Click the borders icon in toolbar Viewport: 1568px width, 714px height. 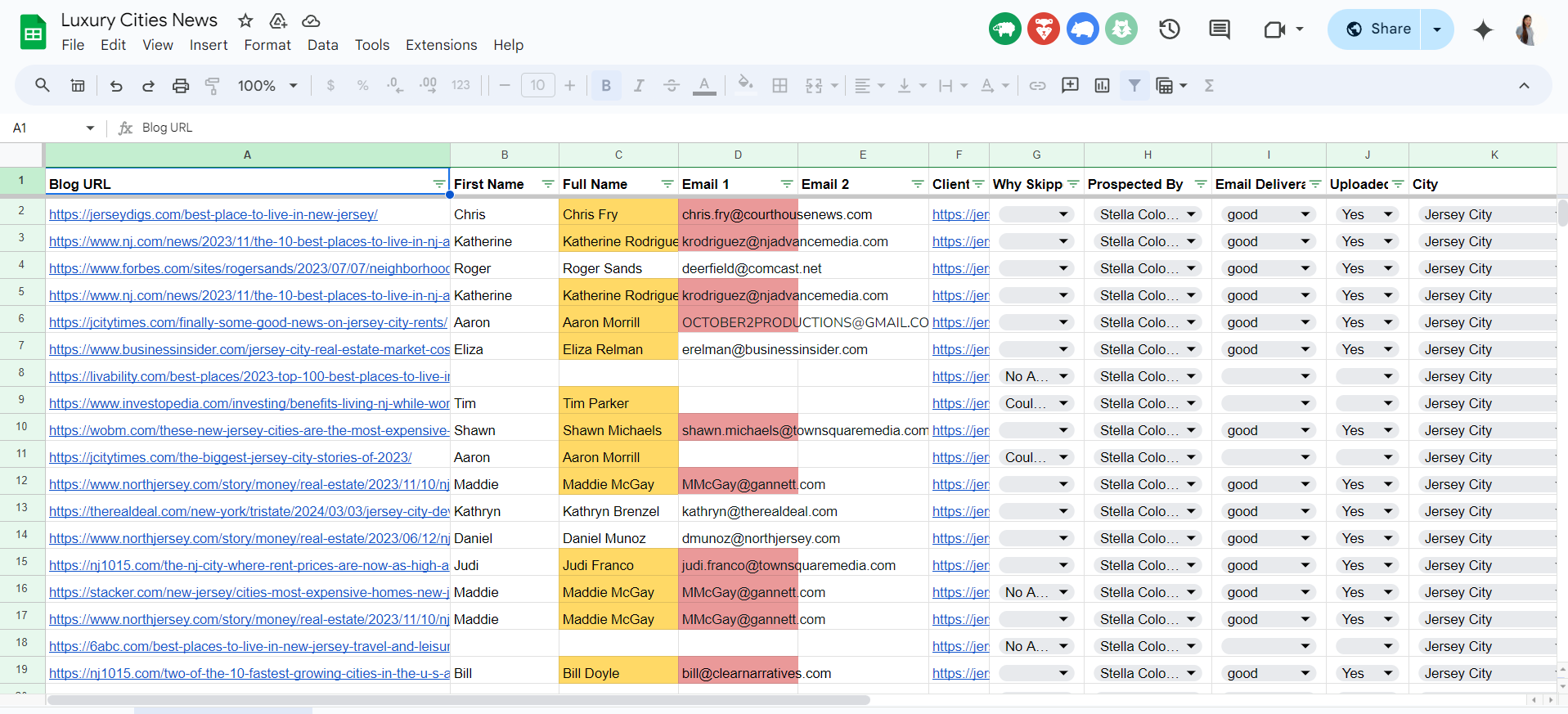(780, 86)
